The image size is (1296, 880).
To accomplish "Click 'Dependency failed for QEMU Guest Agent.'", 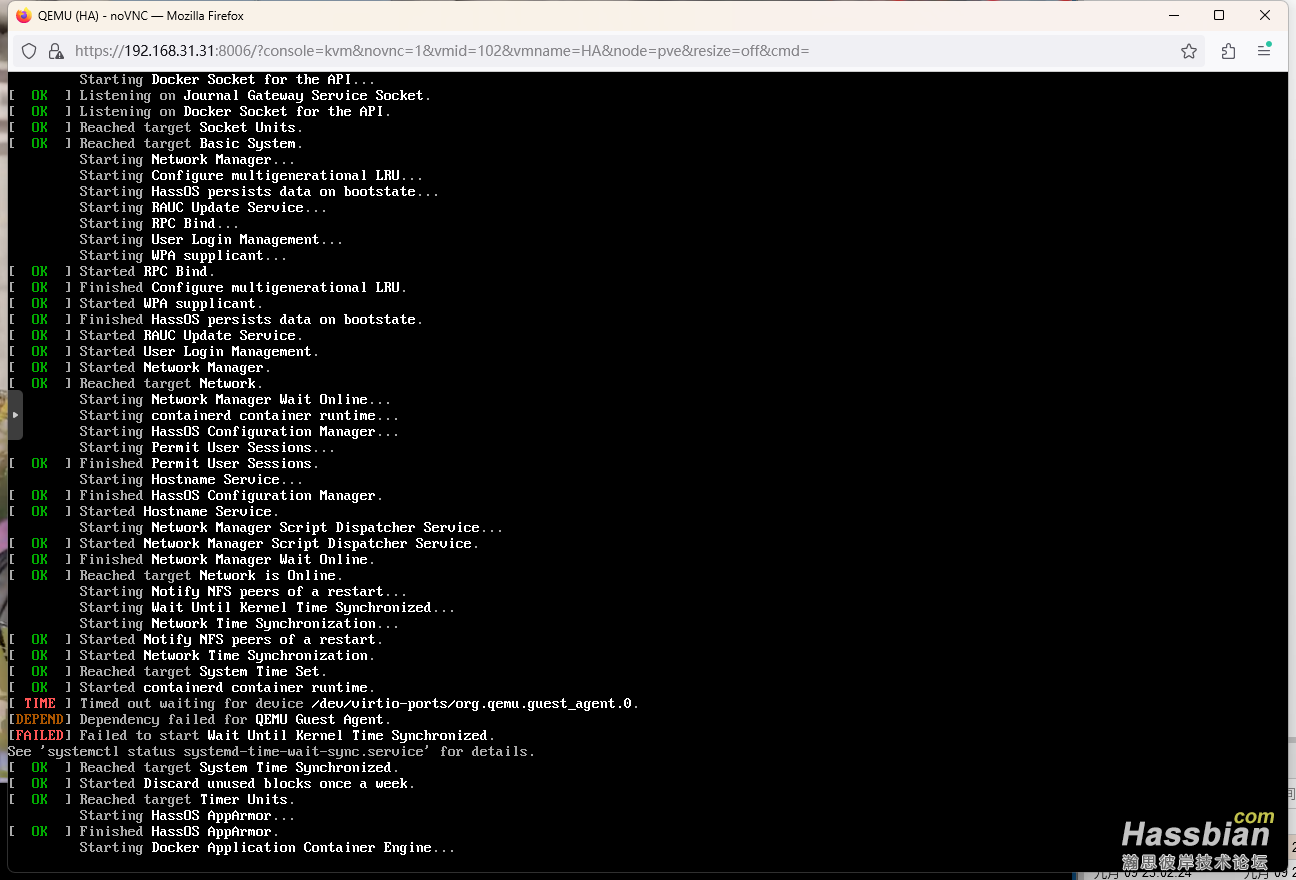I will tap(235, 719).
